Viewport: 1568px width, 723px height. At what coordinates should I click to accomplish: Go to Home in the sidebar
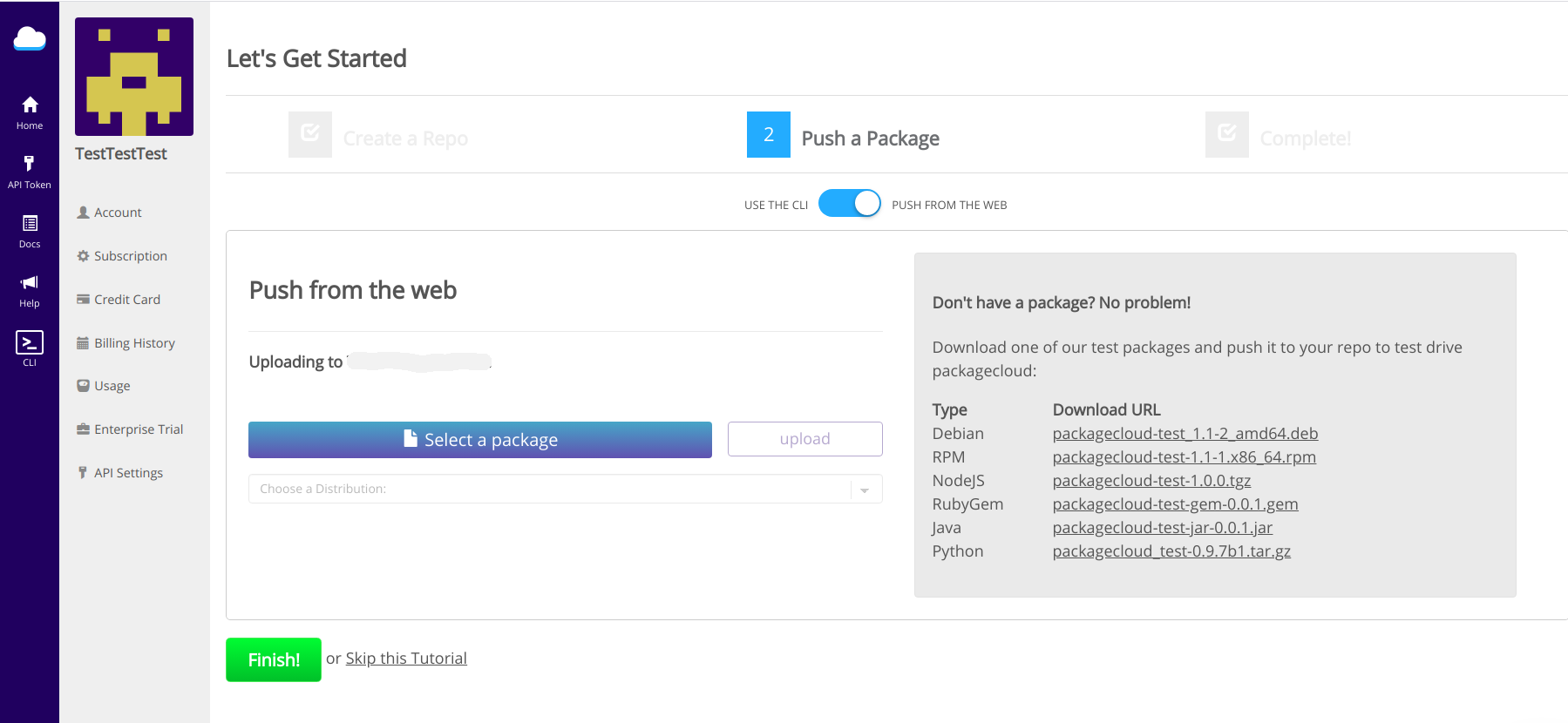[30, 113]
